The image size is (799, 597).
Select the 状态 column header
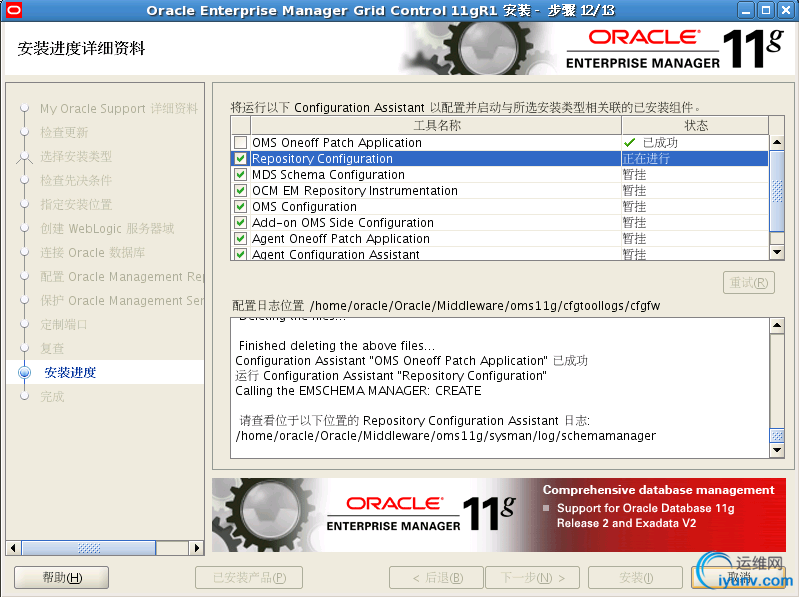coord(696,125)
